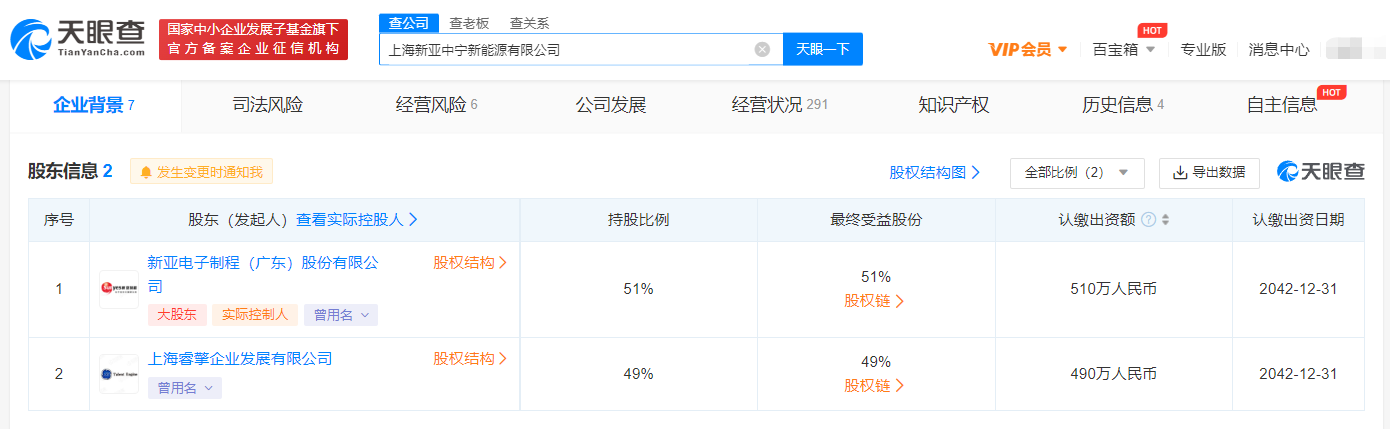
Task: Click the 51% 持股比例 cell
Action: 638,289
